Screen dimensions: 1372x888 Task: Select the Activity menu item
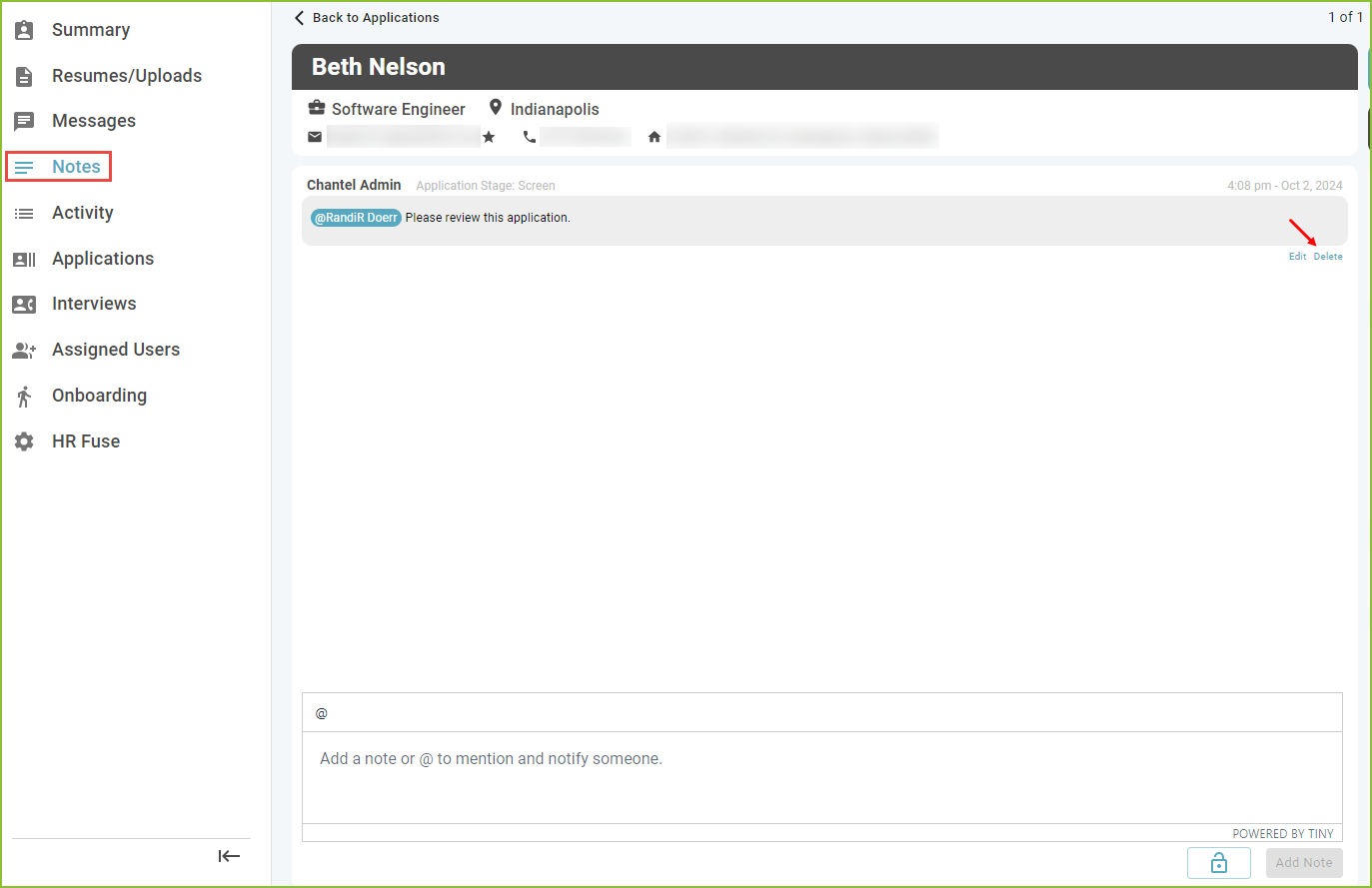click(83, 213)
